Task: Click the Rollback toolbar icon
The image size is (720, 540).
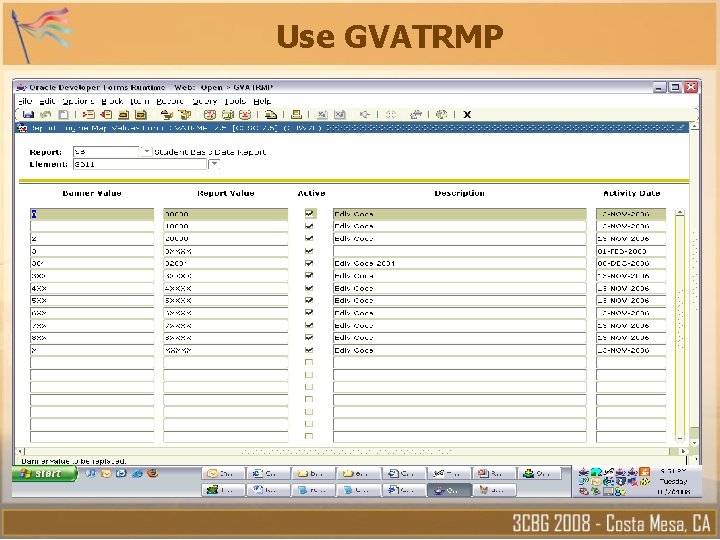Action: tap(45, 114)
